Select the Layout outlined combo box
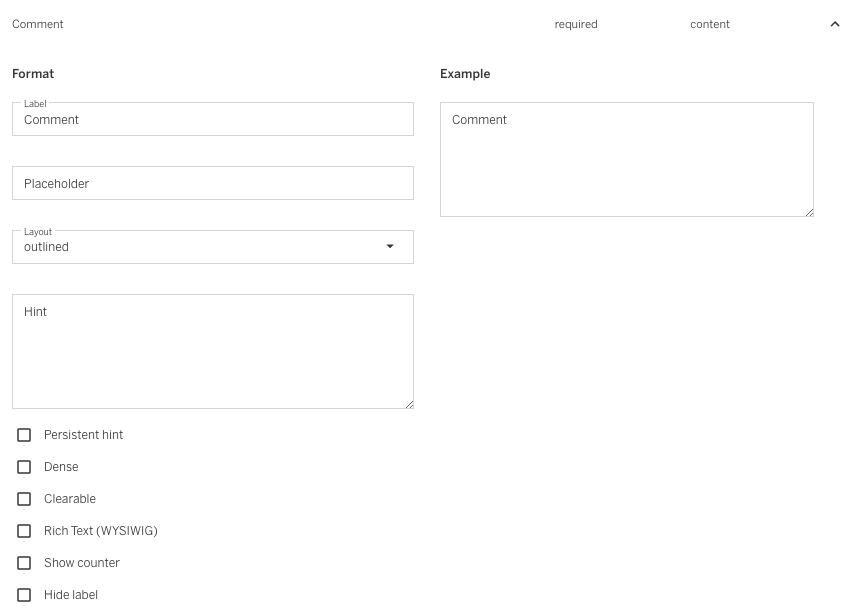The height and width of the screenshot is (606, 853). [x=200, y=247]
